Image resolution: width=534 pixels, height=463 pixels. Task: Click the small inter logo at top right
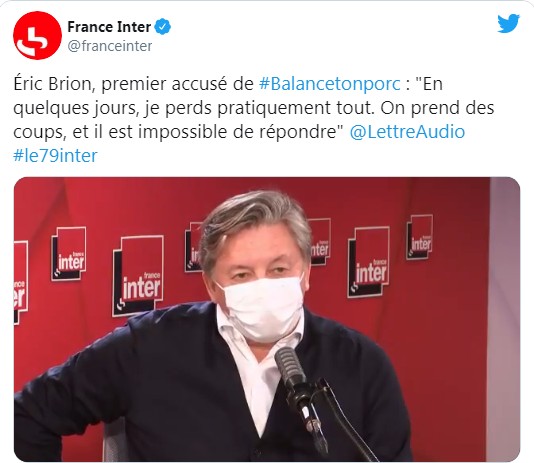click(x=420, y=237)
